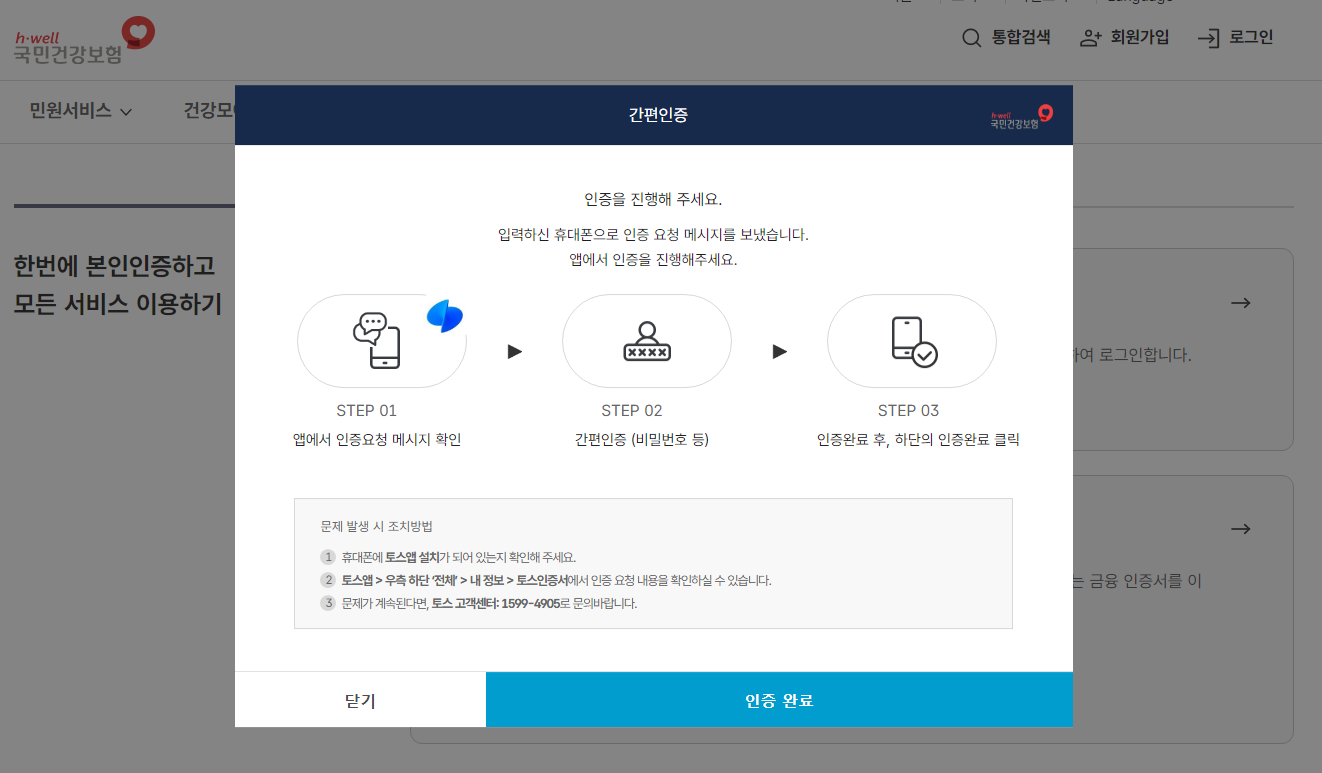Click the 닫기 button in the dialog
1322x773 pixels.
pyautogui.click(x=360, y=700)
